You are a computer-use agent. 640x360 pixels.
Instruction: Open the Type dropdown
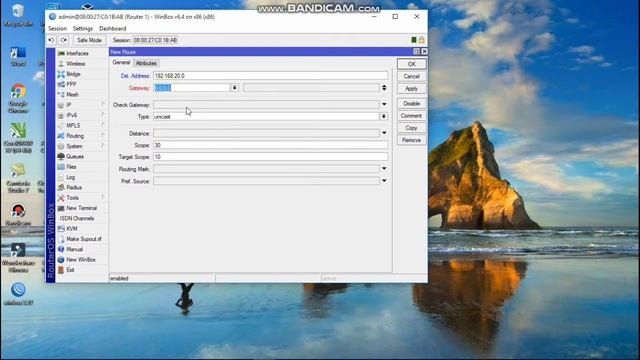click(x=384, y=117)
